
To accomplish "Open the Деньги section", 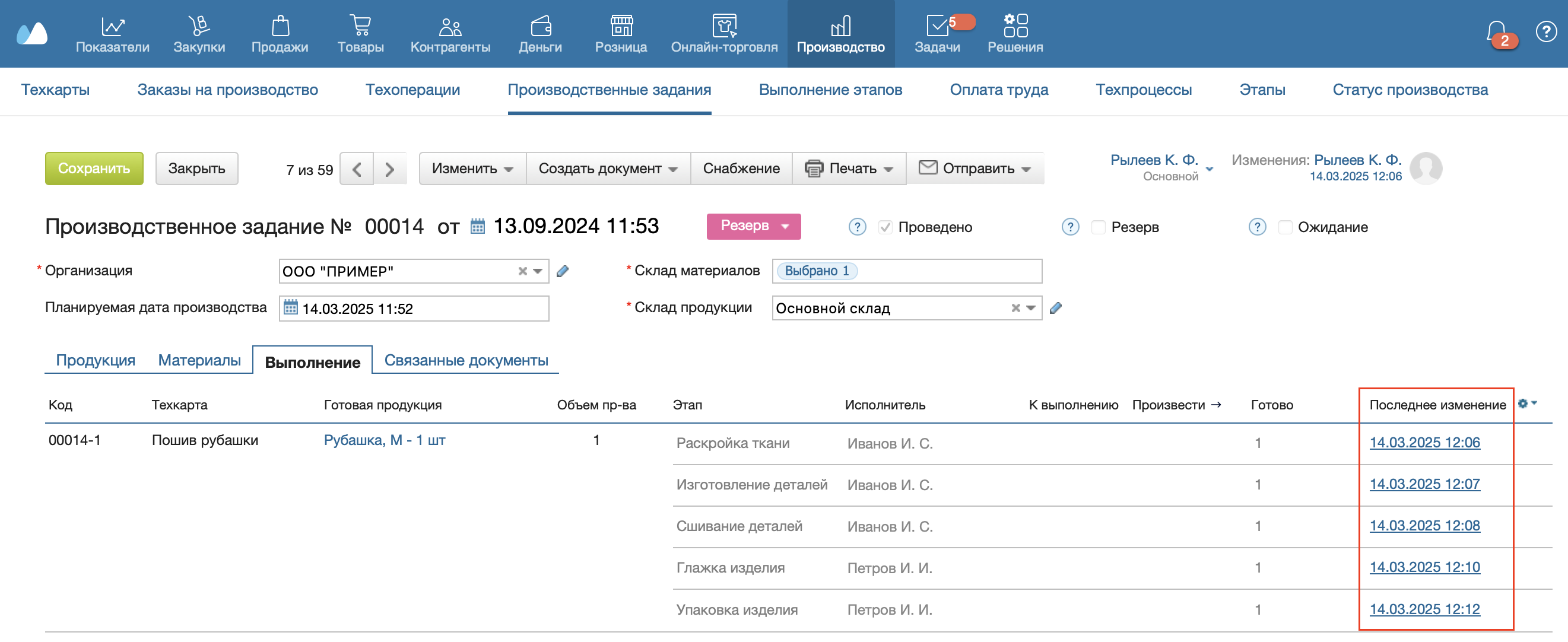I will pos(541,34).
